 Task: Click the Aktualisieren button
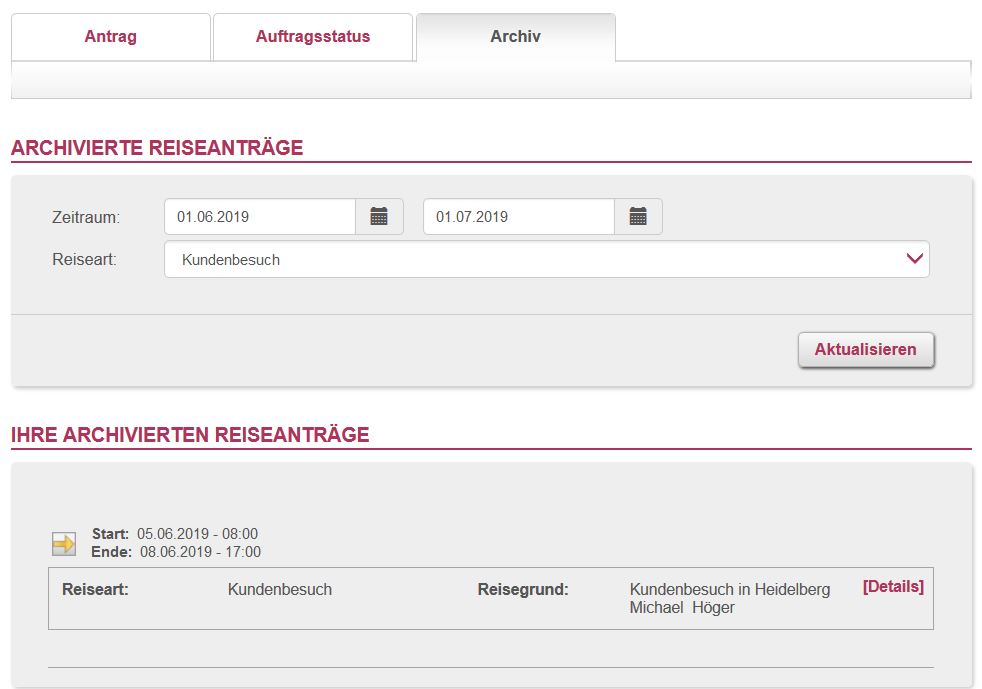point(866,350)
